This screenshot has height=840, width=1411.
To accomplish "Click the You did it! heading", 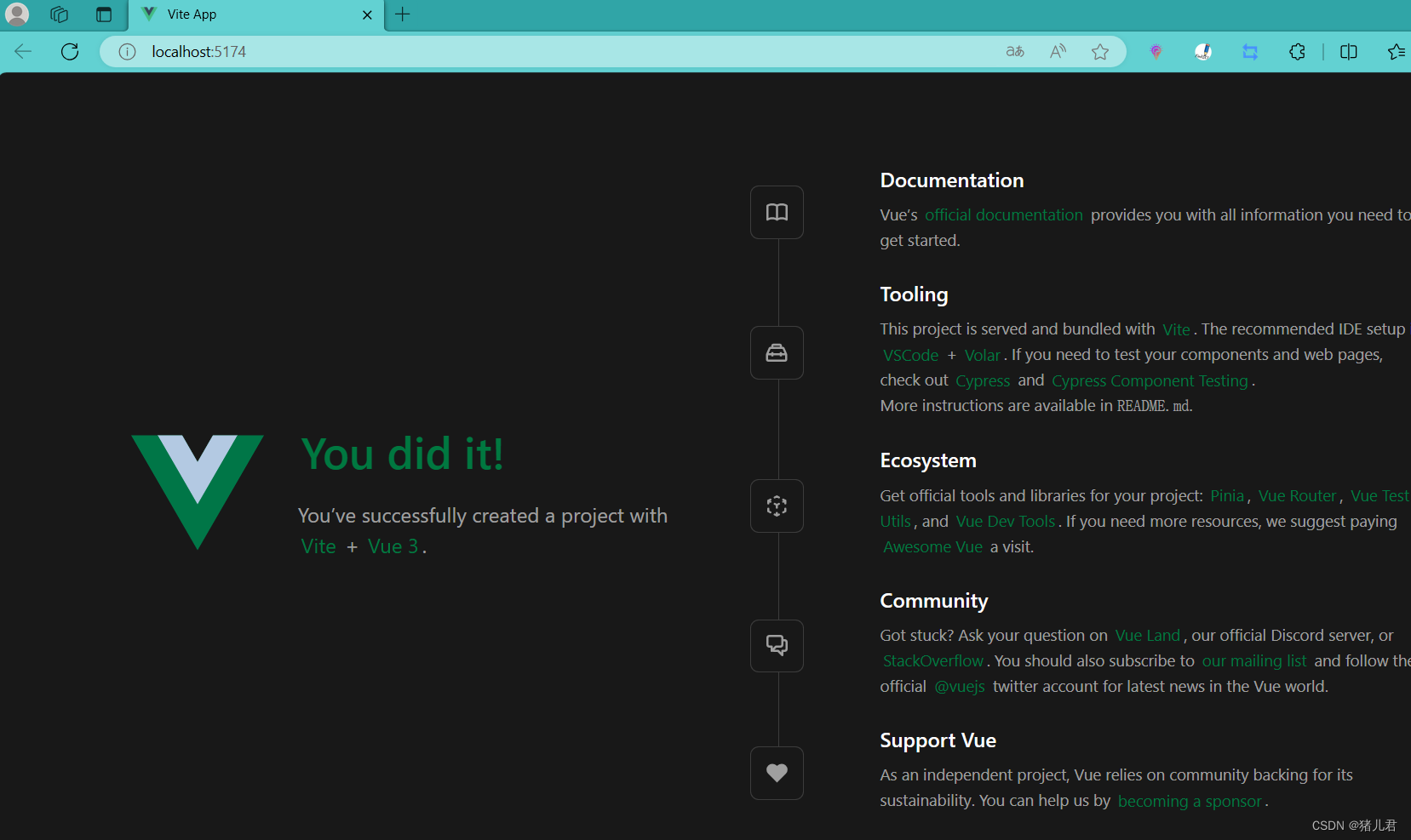I will (x=402, y=454).
